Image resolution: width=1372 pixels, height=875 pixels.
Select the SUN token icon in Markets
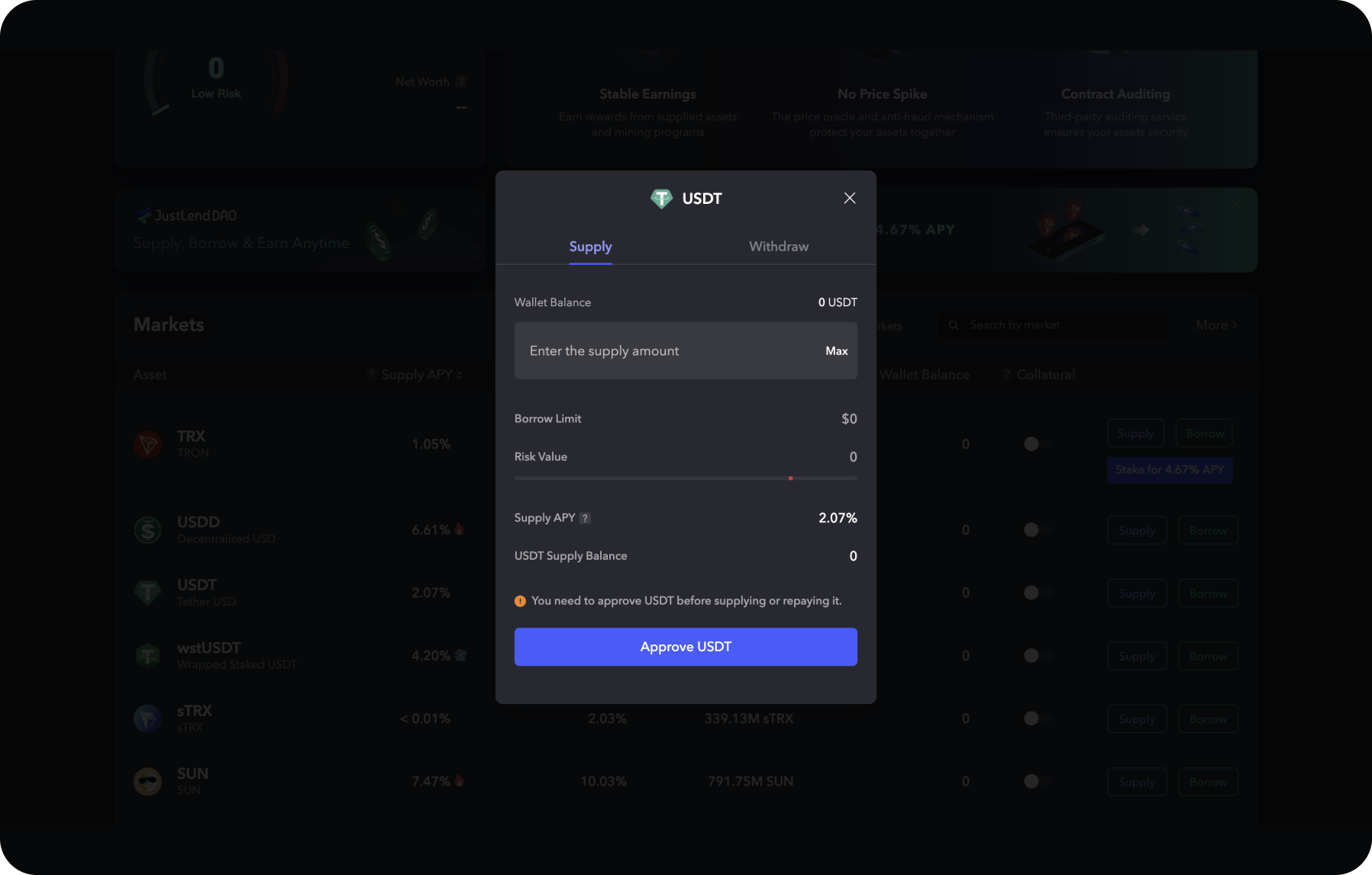click(x=148, y=780)
